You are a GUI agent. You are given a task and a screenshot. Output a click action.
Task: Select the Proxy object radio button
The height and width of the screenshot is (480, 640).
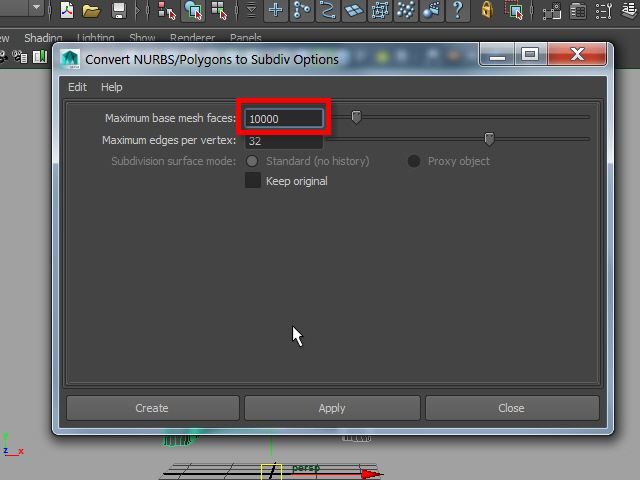[x=414, y=161]
